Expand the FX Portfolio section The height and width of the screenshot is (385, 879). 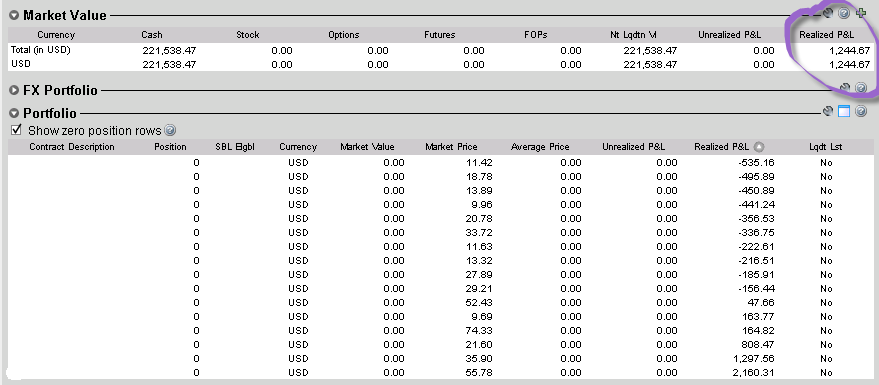[14, 90]
